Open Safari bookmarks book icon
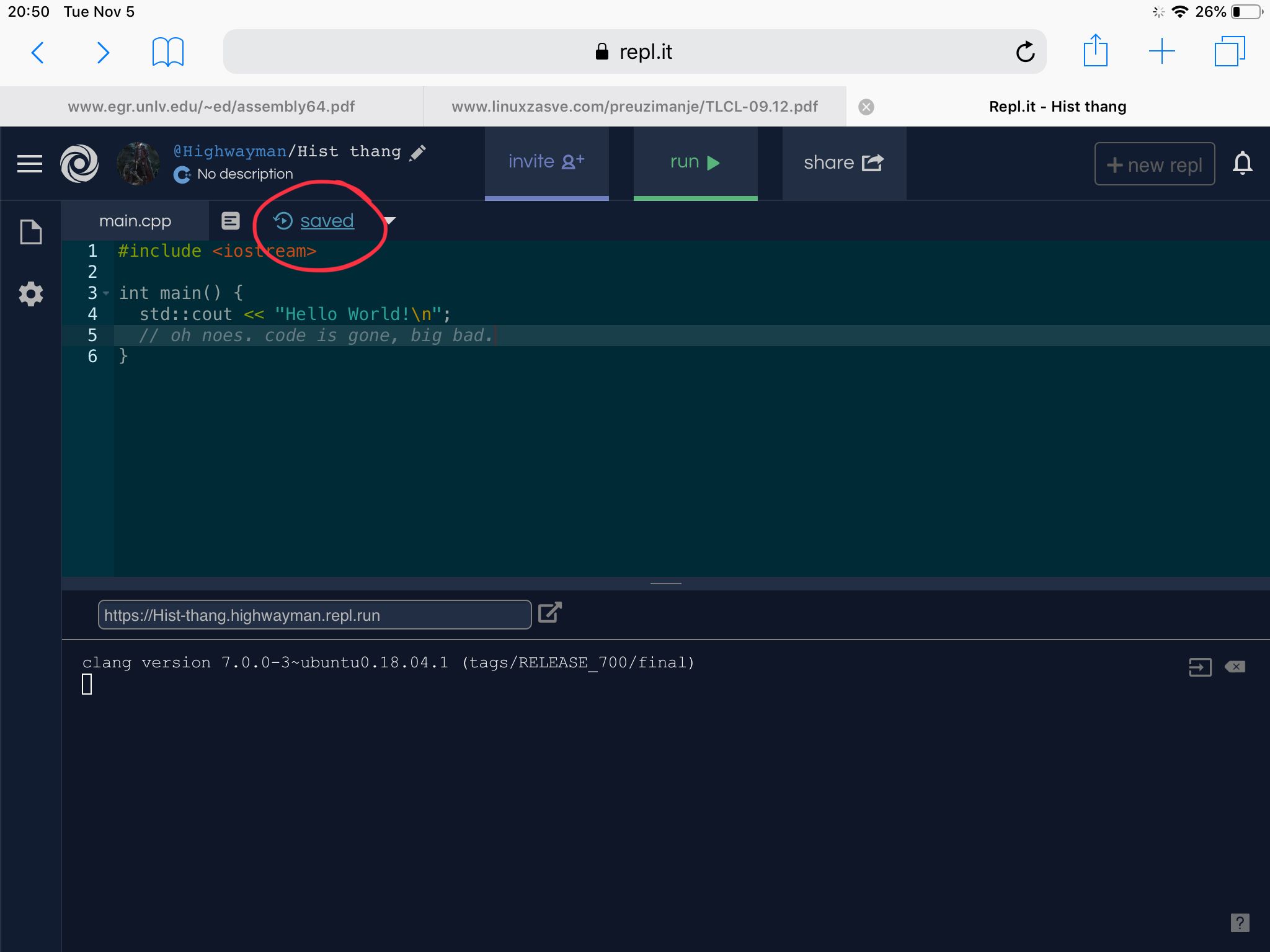This screenshot has width=1270, height=952. tap(168, 52)
